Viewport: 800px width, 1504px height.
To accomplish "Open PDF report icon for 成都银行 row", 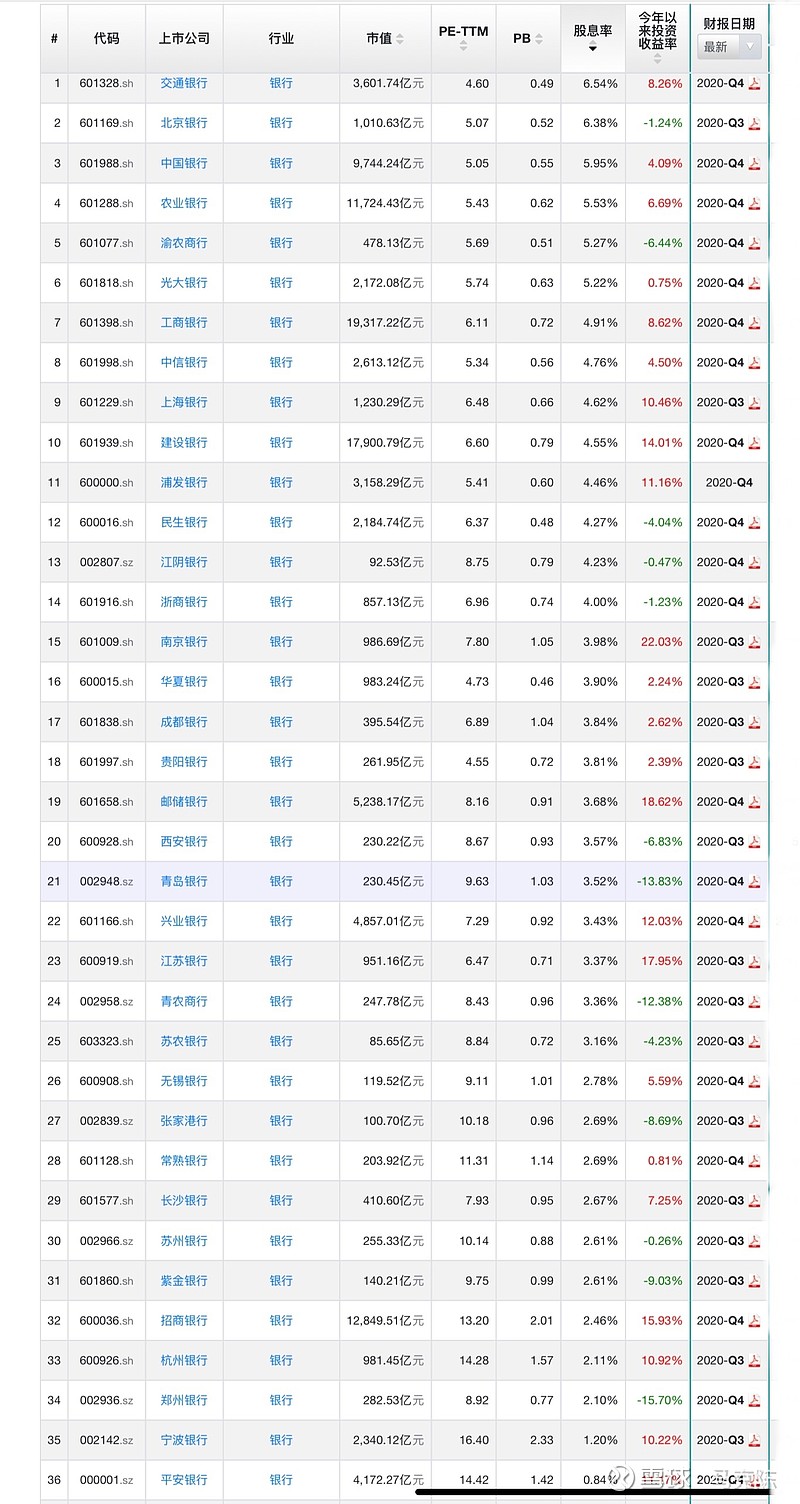I will click(755, 723).
